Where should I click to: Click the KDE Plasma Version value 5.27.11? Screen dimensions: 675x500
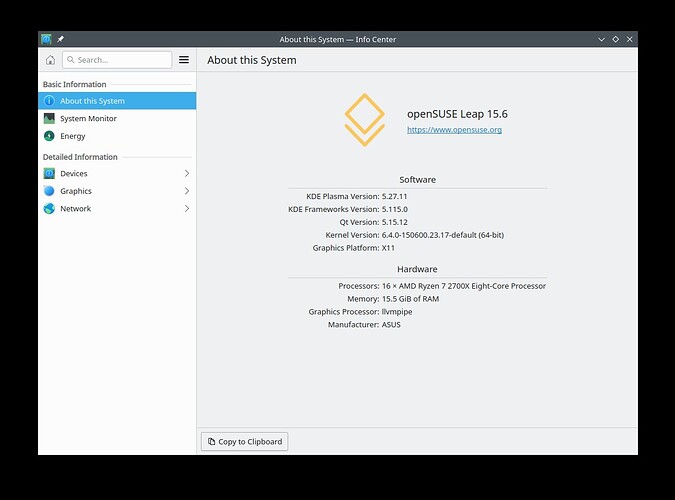394,196
